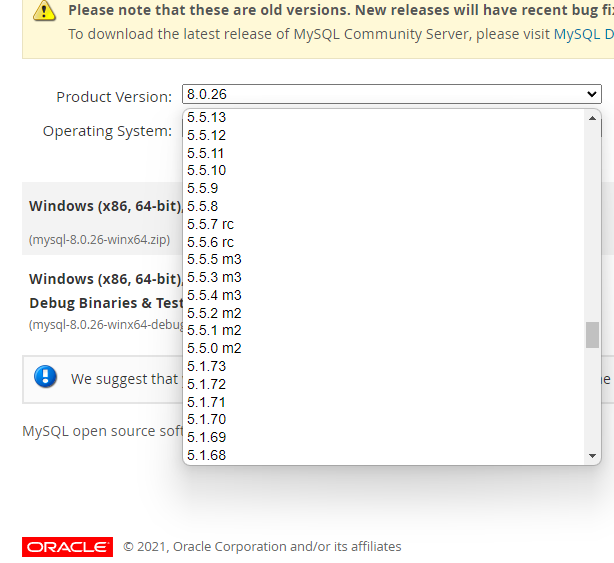
Task: Pick version 5.5.8 in dropdown
Action: click(x=384, y=206)
